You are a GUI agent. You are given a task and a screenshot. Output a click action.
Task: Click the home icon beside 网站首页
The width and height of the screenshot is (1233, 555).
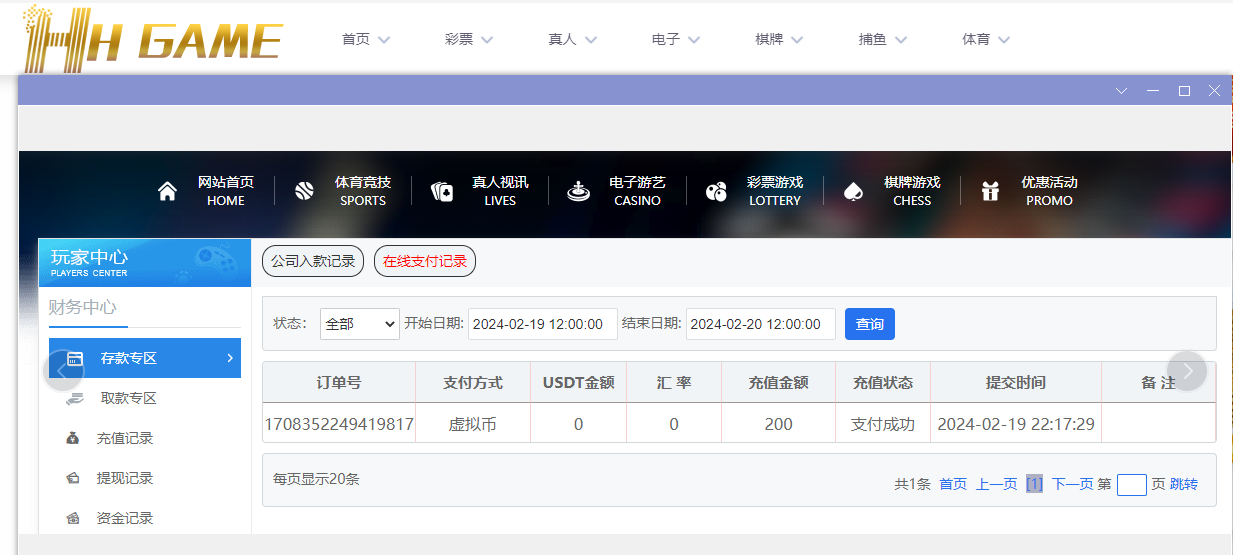click(x=167, y=191)
